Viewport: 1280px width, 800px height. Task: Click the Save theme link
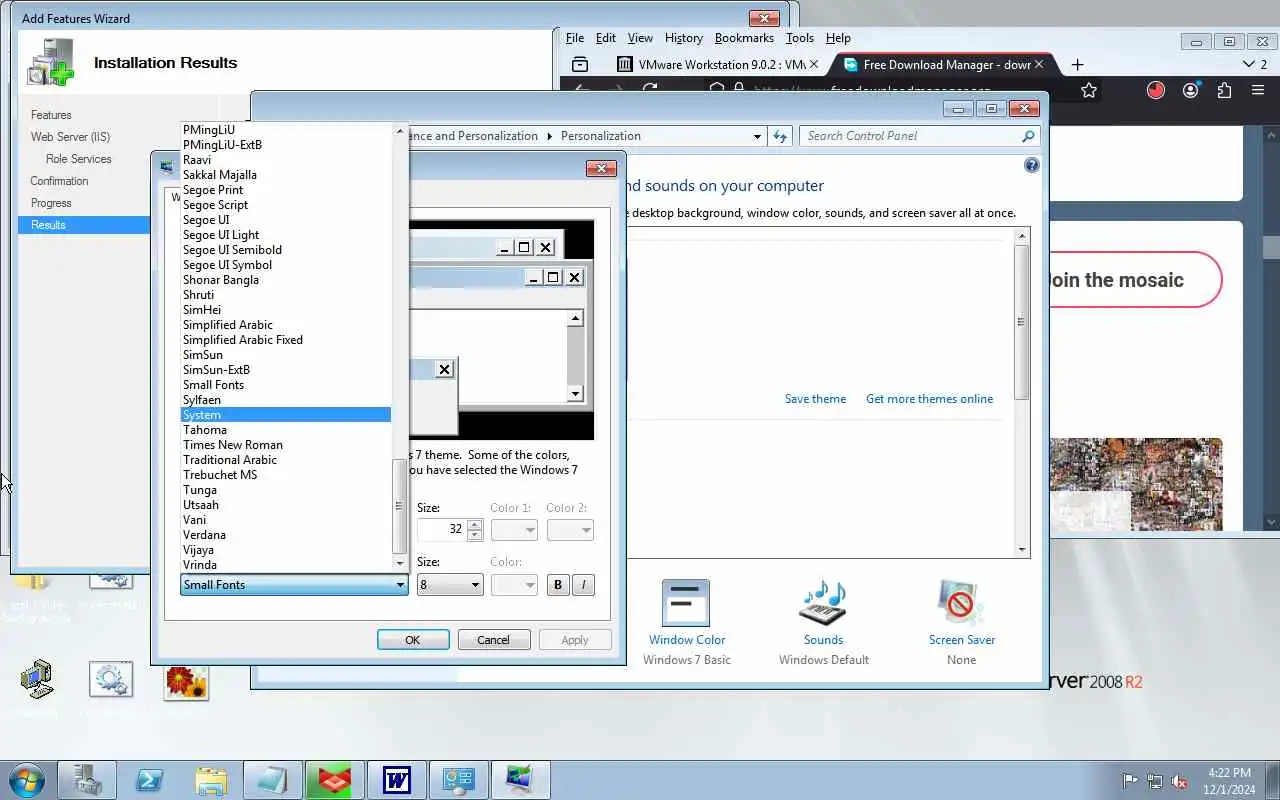pos(815,399)
